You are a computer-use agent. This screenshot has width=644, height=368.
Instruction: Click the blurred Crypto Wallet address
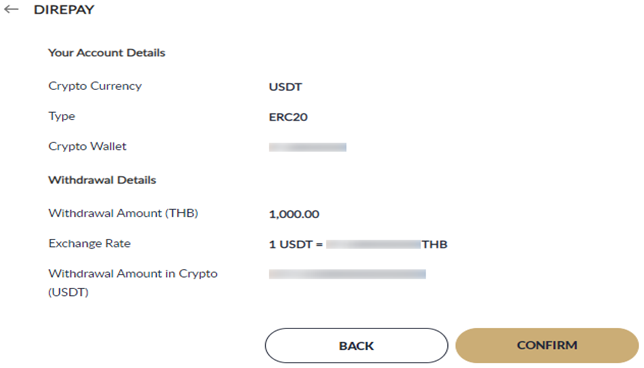[308, 147]
